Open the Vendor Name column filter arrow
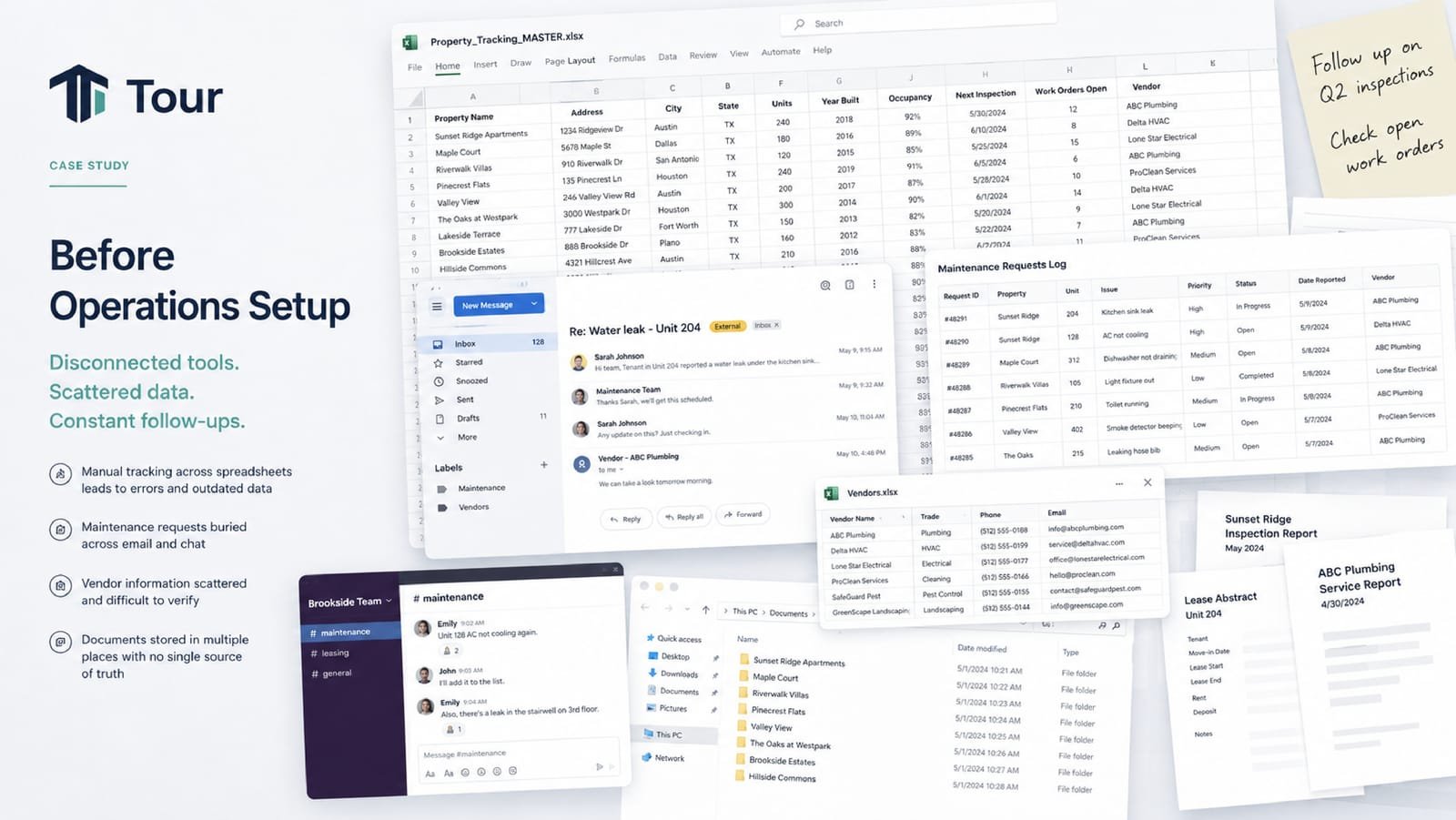 (x=903, y=517)
